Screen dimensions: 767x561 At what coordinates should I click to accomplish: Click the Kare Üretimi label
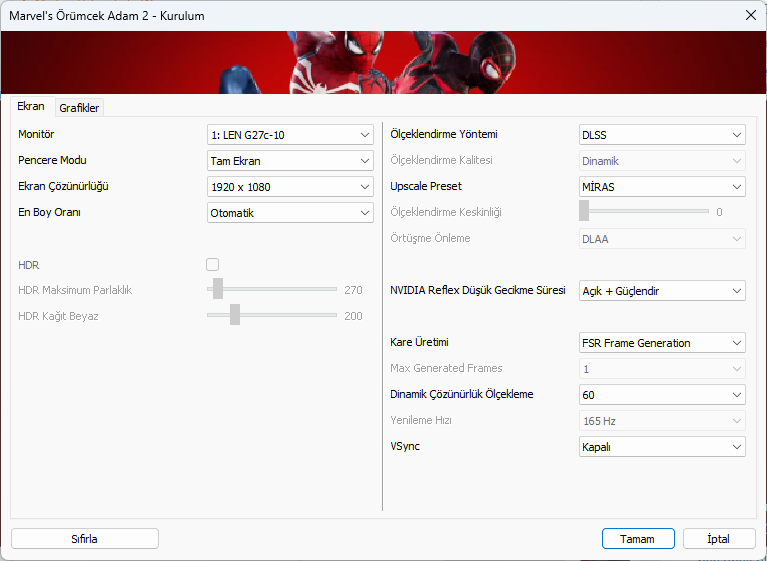click(x=419, y=342)
